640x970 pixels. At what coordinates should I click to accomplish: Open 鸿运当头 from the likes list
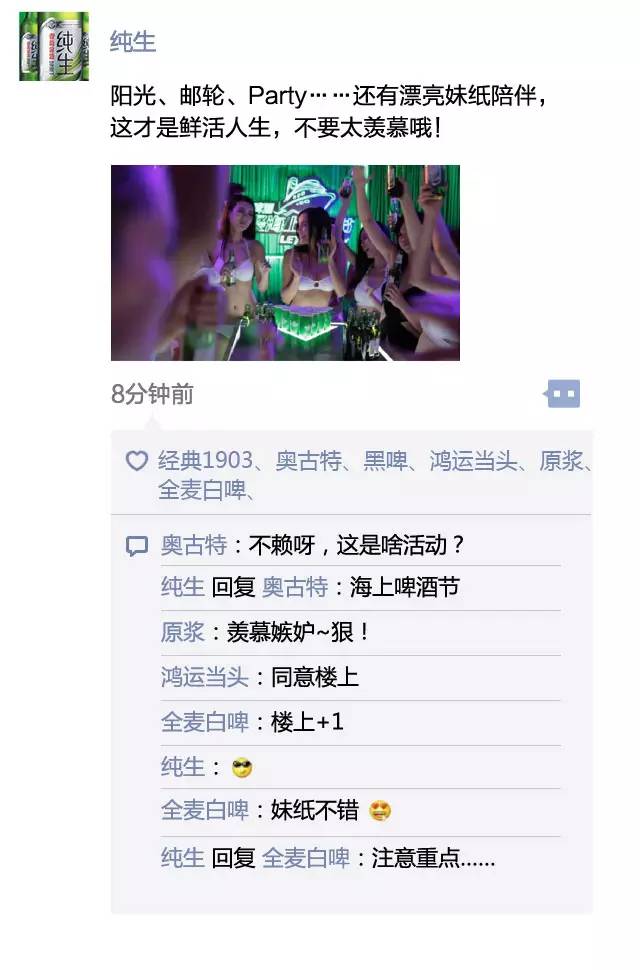click(x=473, y=461)
